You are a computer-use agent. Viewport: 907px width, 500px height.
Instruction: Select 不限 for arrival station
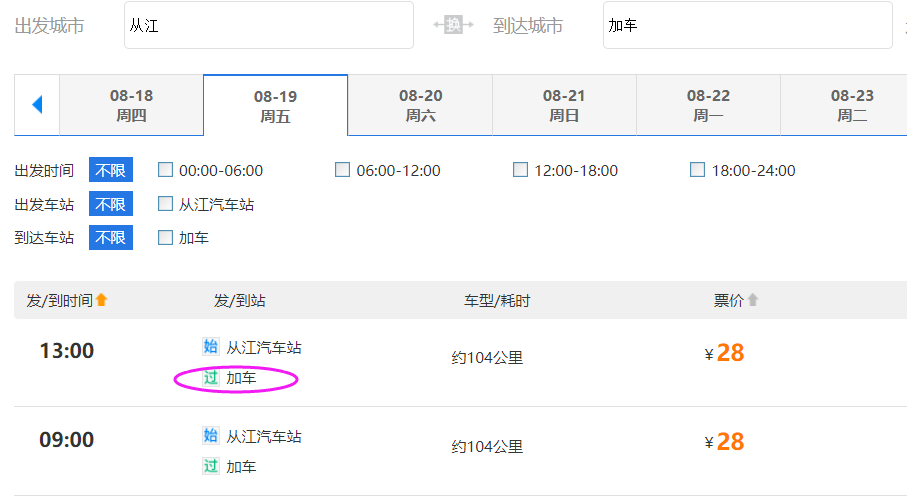click(x=110, y=237)
